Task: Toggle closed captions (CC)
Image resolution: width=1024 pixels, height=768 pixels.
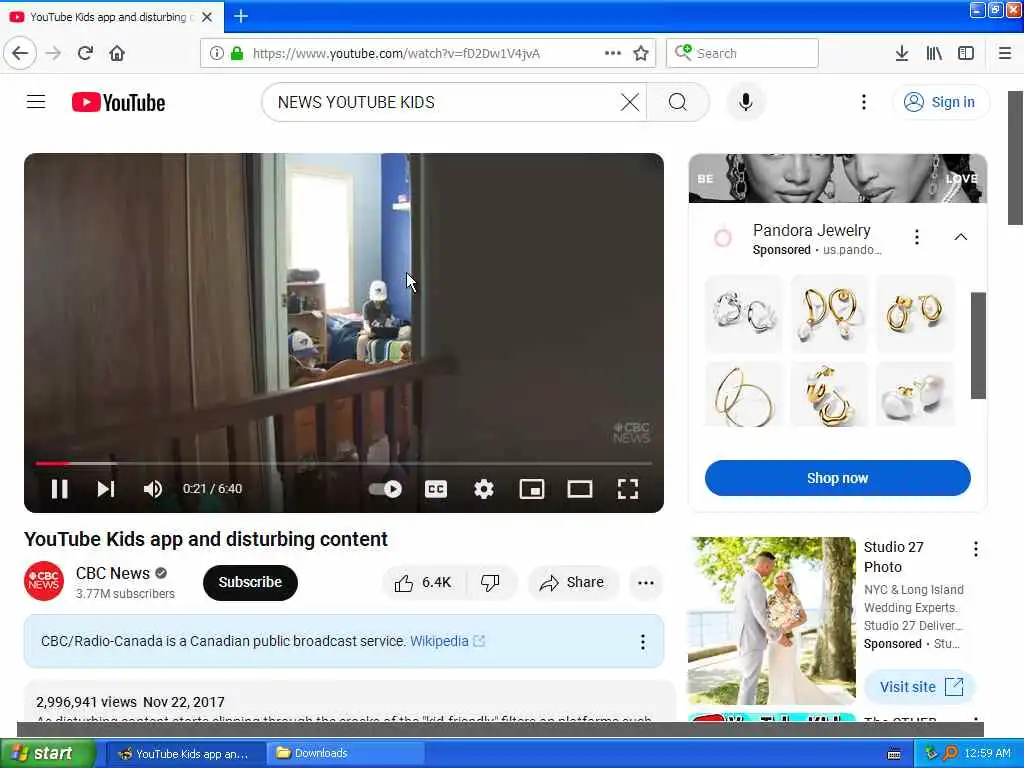Action: (x=436, y=489)
